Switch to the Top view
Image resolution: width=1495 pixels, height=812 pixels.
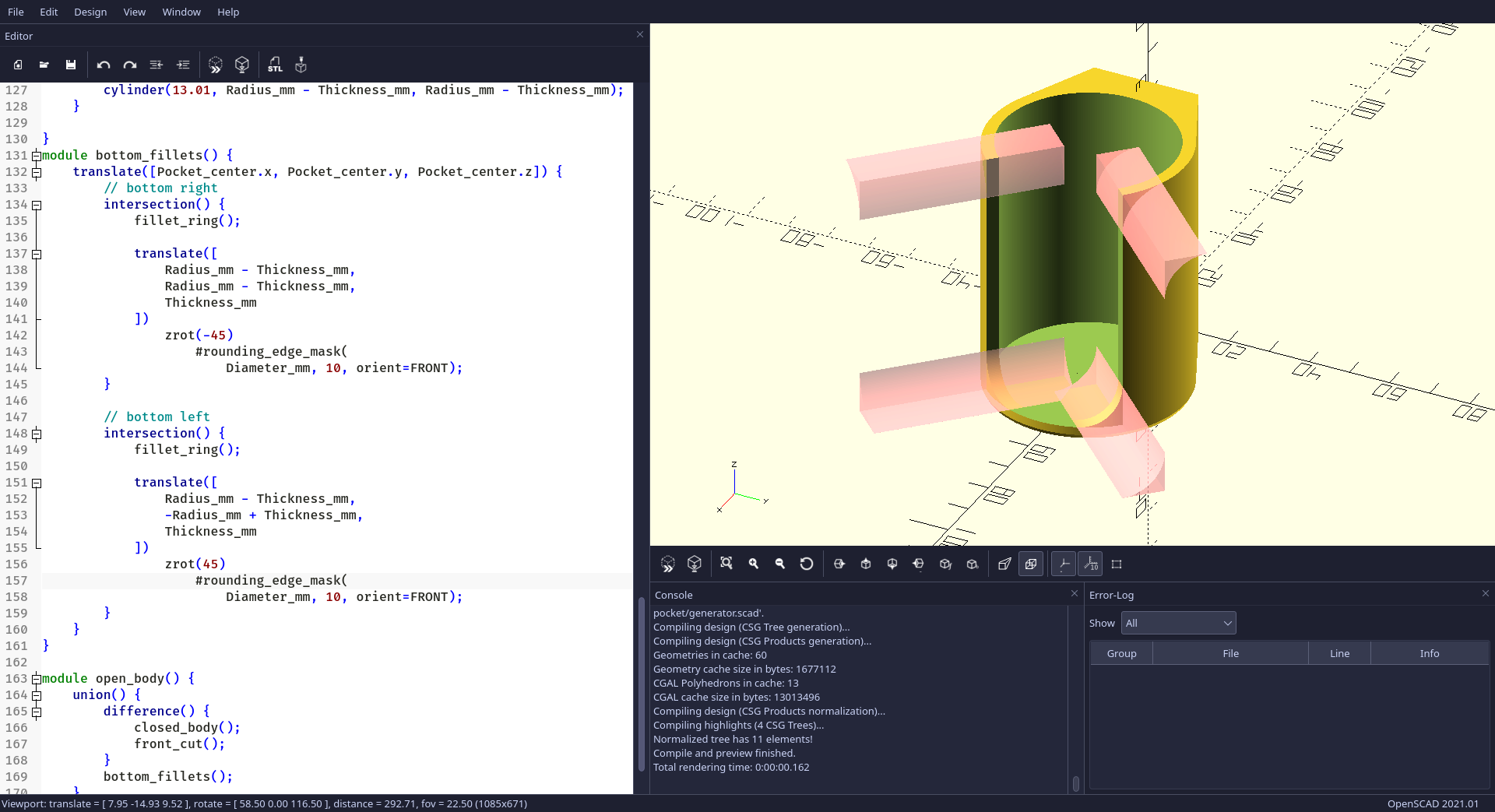[866, 564]
